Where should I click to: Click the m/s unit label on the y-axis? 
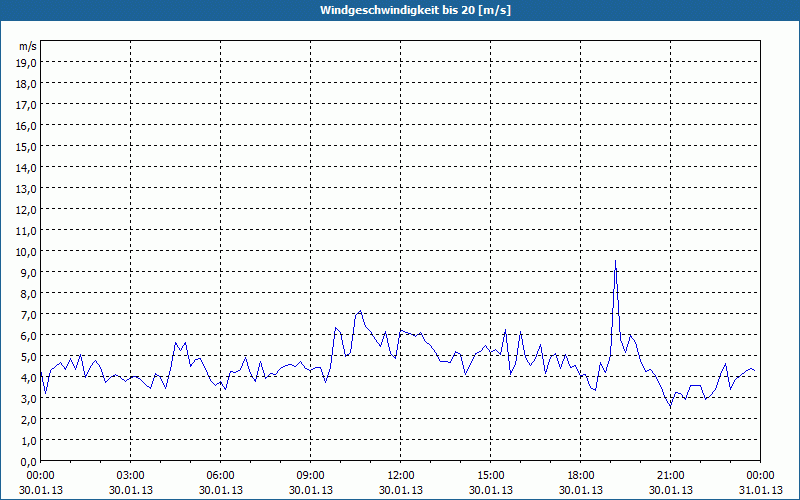[x=28, y=46]
